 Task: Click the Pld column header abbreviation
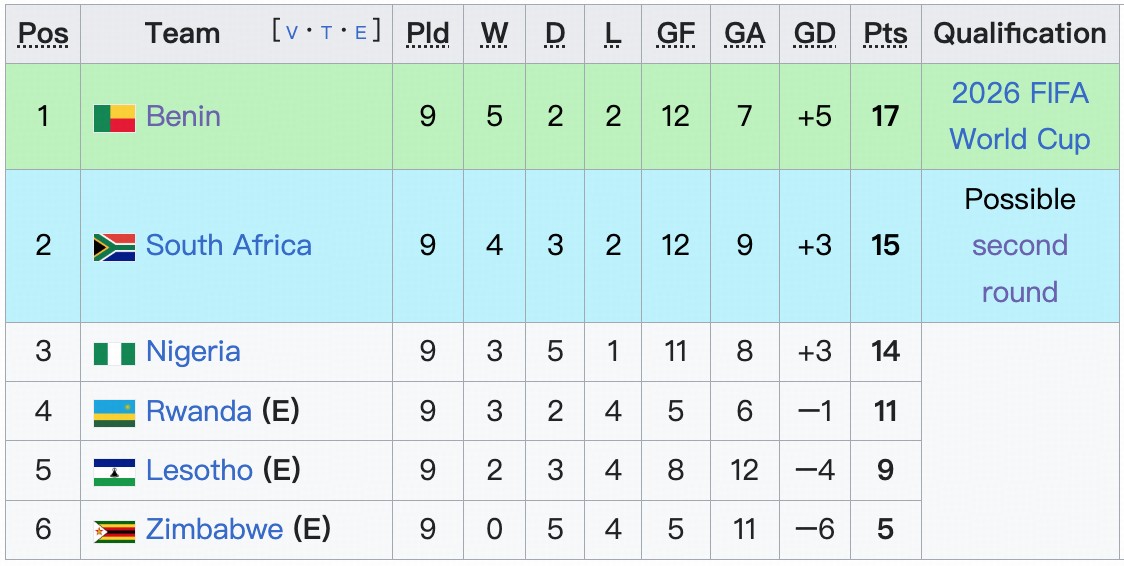click(427, 33)
